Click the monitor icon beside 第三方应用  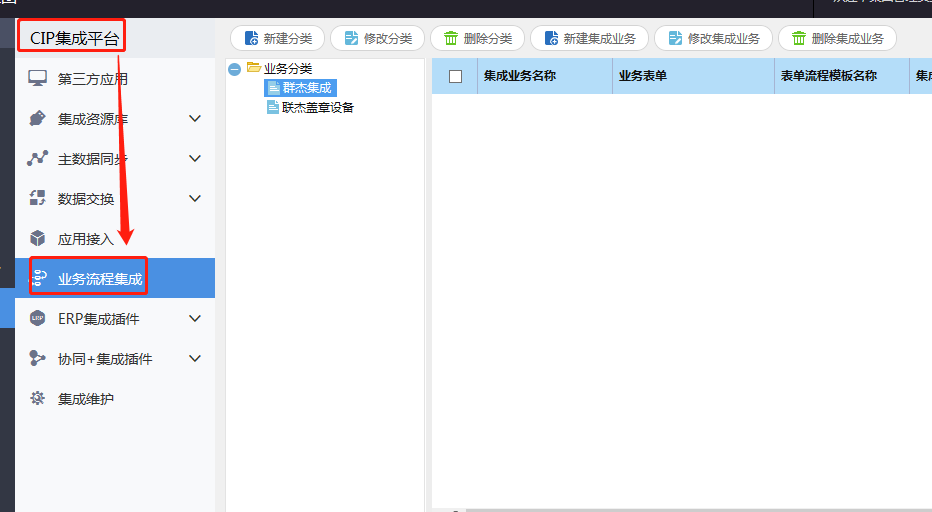(37, 78)
